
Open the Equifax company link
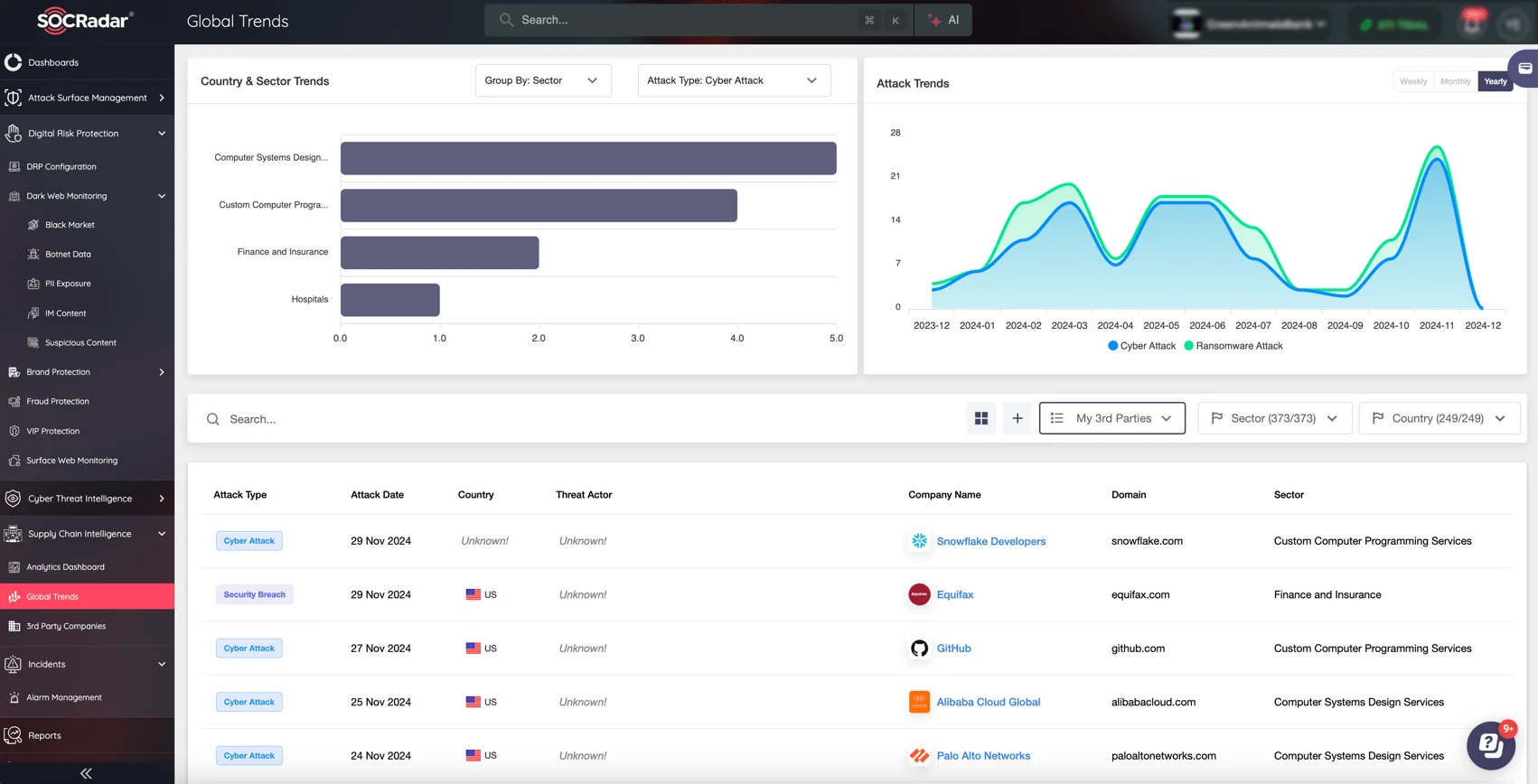tap(955, 594)
